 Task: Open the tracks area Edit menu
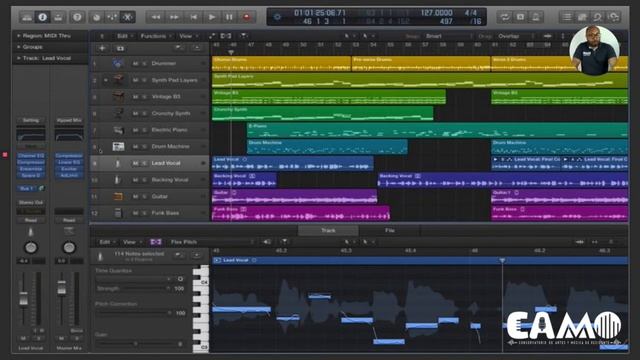(x=124, y=36)
